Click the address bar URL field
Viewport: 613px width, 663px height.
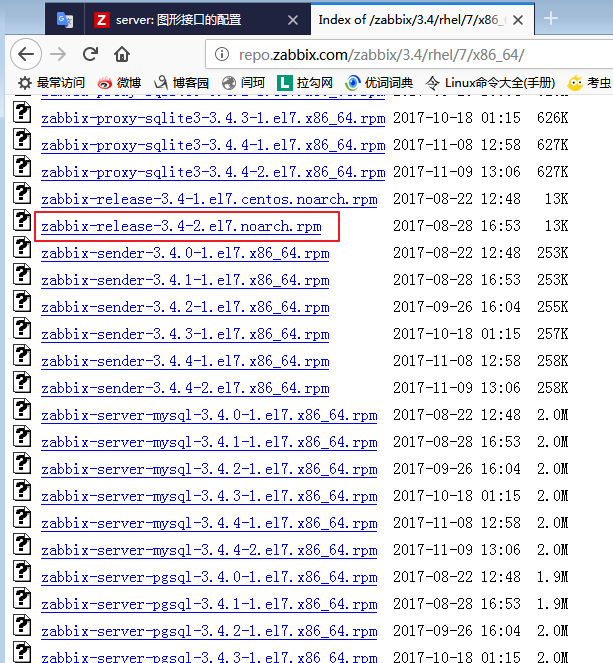(409, 54)
